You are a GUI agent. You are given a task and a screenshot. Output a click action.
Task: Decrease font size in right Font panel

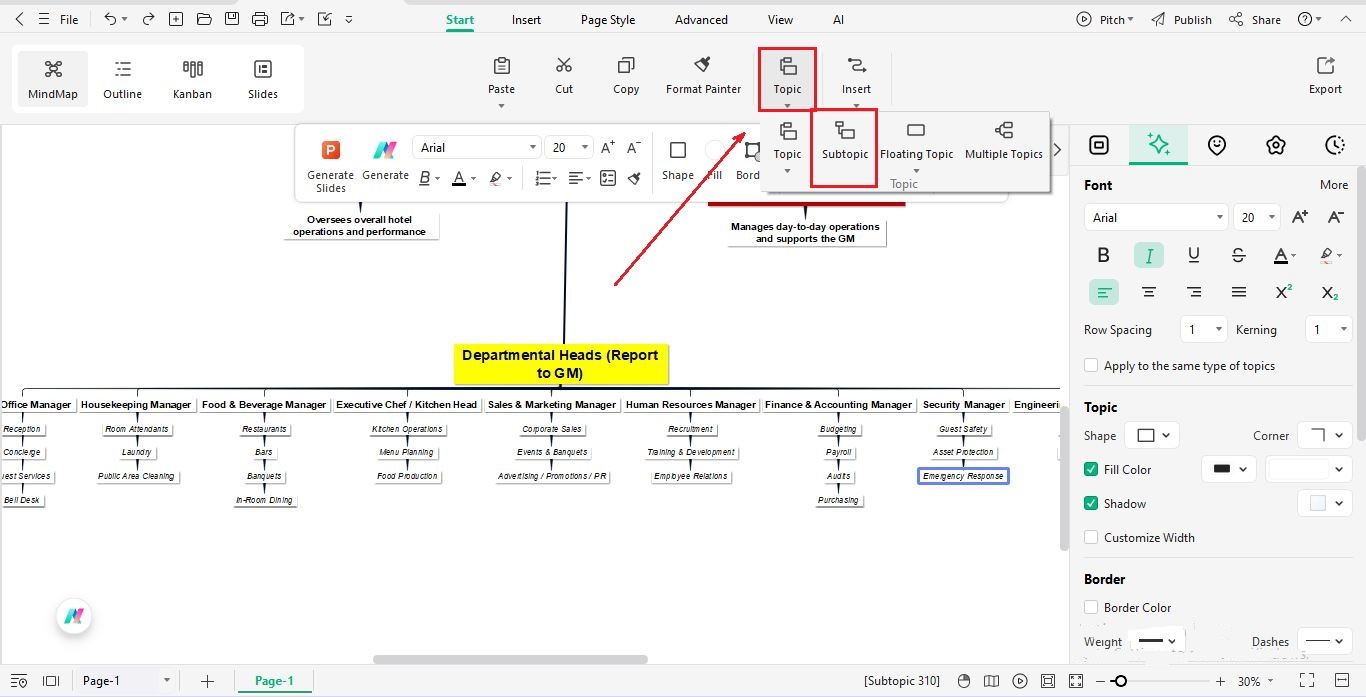pyautogui.click(x=1335, y=217)
